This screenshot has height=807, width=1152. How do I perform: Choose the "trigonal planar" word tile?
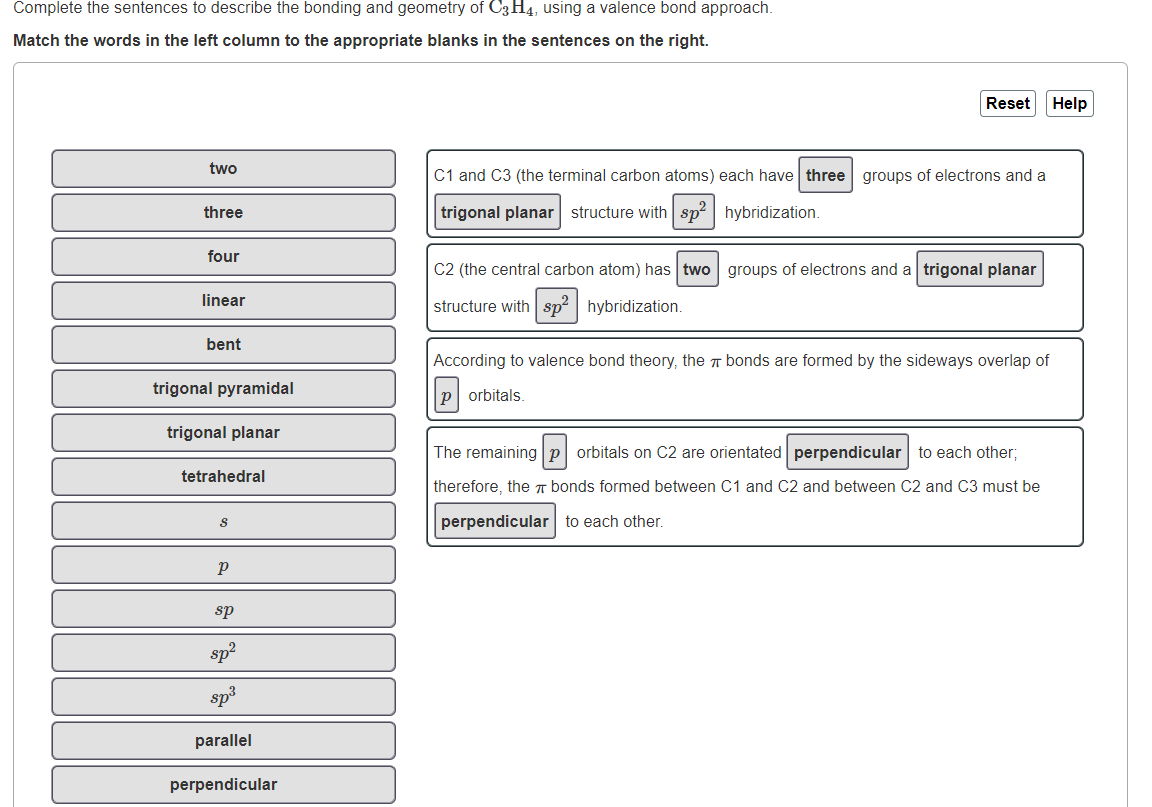click(x=223, y=432)
